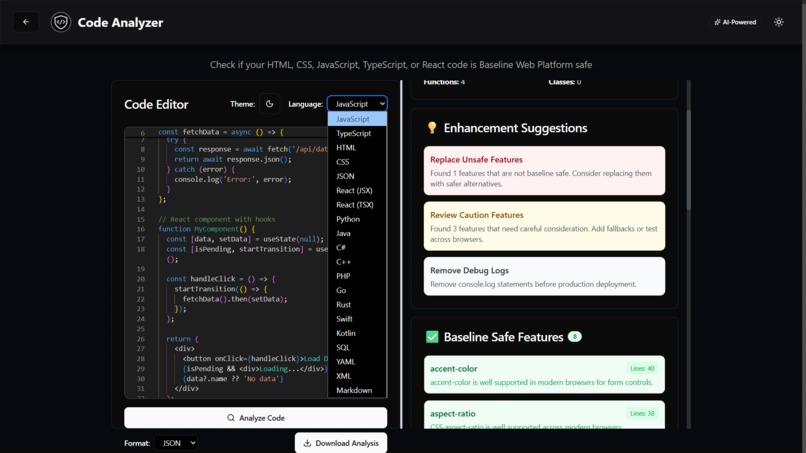Click the Baseline Safe Features count badge
806x453 pixels.
click(x=575, y=337)
